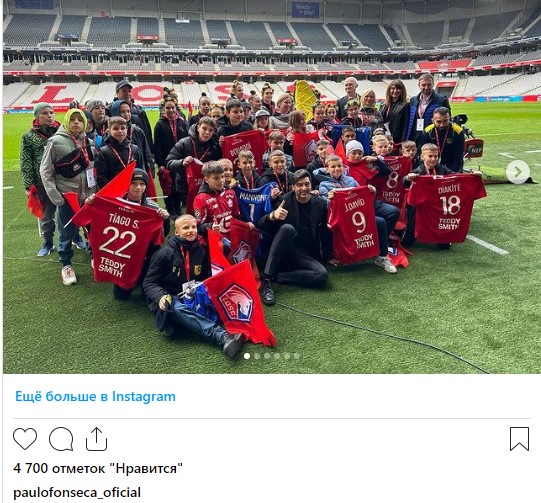Click the Tiago S. 22 jersey in photo
The height and width of the screenshot is (503, 541).
tap(118, 241)
